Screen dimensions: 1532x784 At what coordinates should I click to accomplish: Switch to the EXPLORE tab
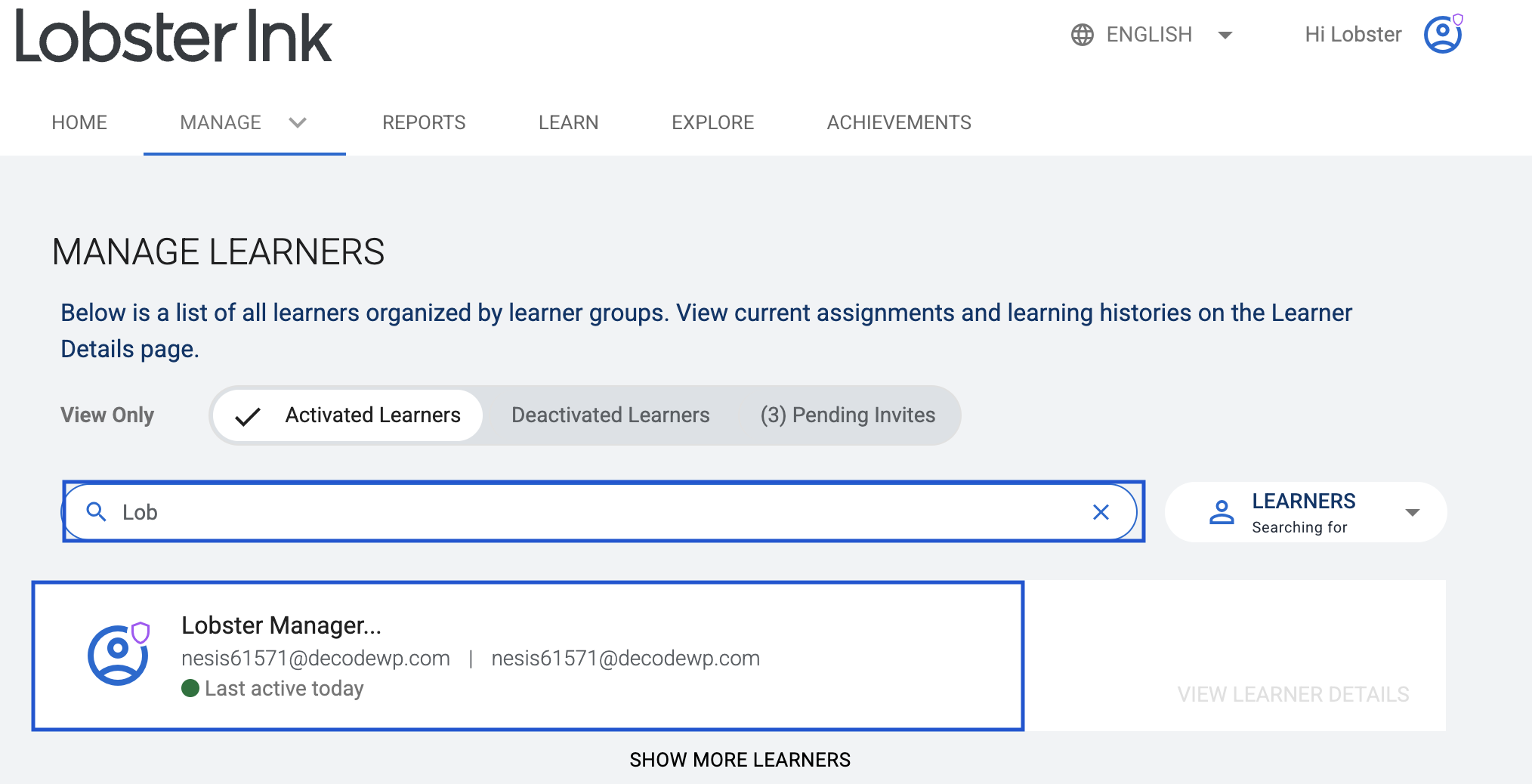(x=712, y=122)
